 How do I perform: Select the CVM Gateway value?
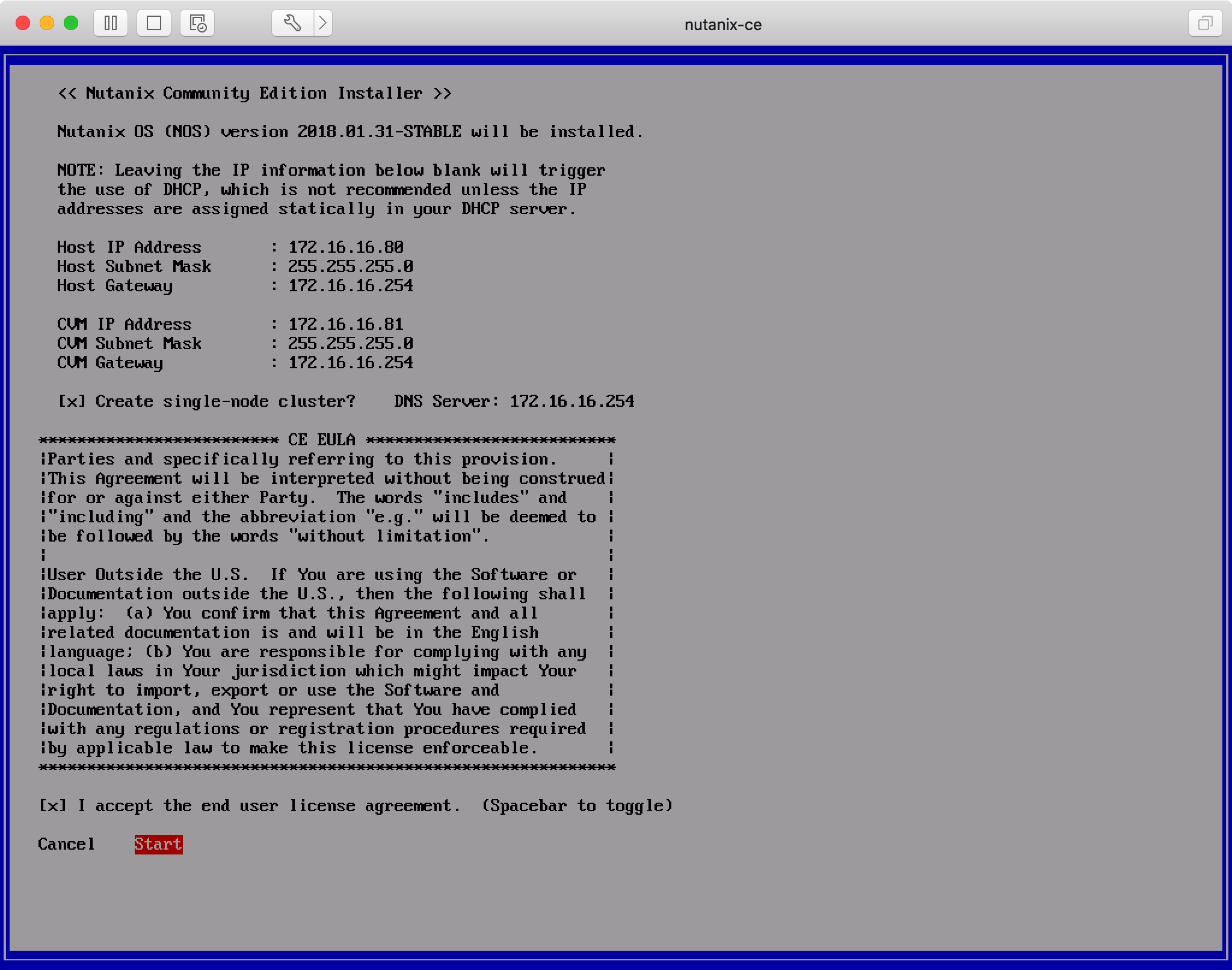coord(350,363)
